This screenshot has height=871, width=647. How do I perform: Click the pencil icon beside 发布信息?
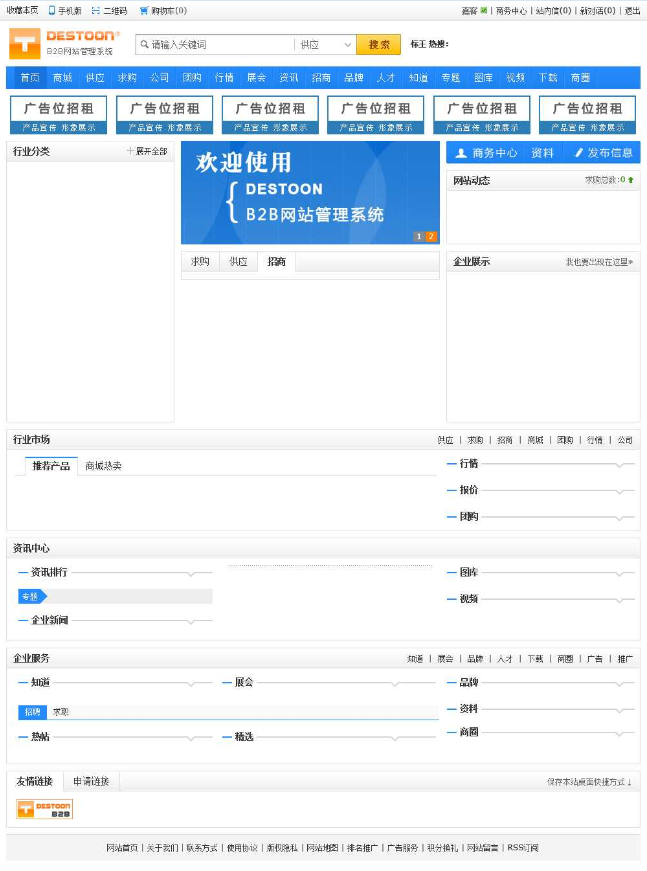pos(579,153)
